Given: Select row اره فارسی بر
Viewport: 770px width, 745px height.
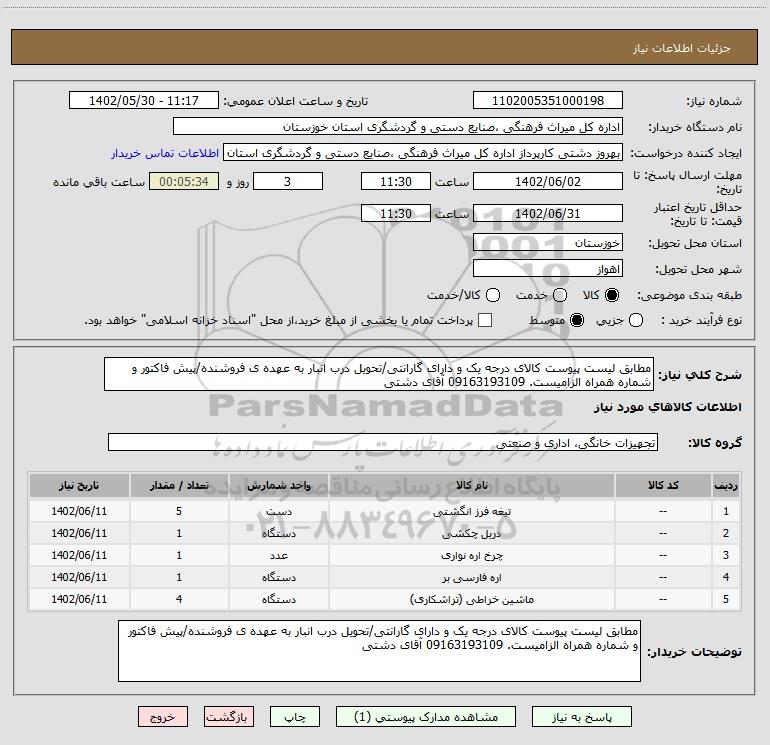Looking at the screenshot, I should point(385,578).
